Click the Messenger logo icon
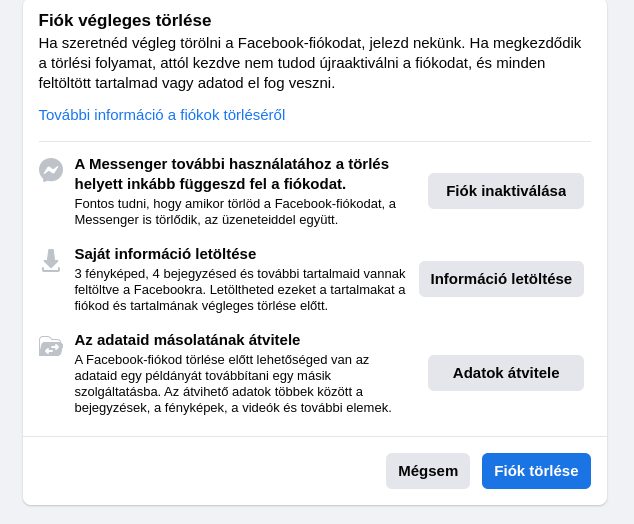The width and height of the screenshot is (634, 524). (51, 170)
